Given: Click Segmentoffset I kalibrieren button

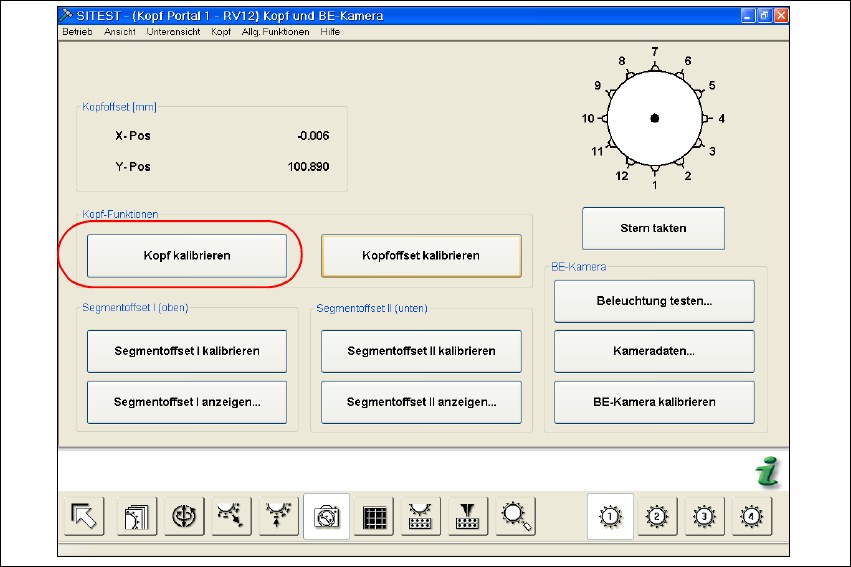Looking at the screenshot, I should (x=187, y=351).
